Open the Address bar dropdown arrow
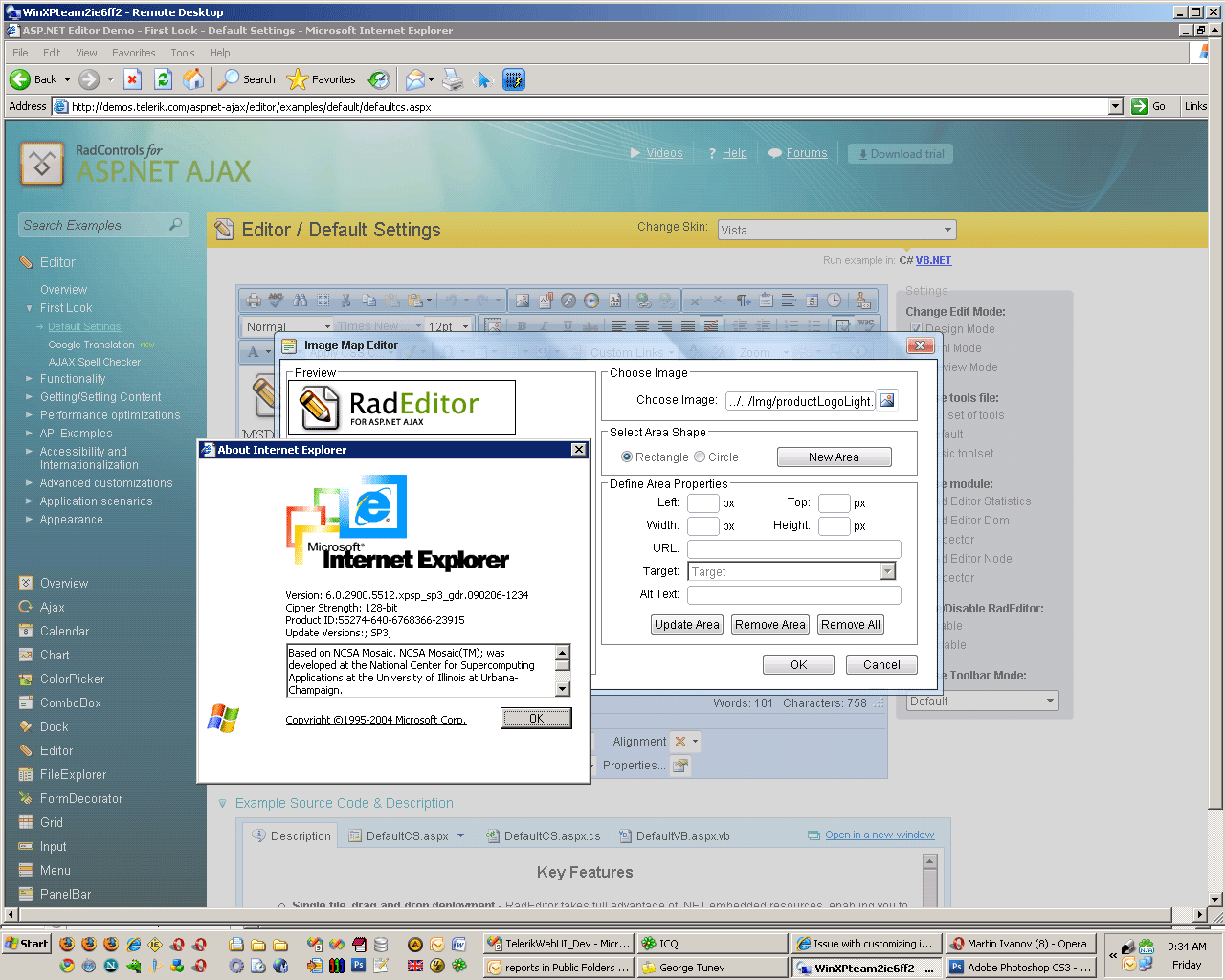 [1116, 106]
